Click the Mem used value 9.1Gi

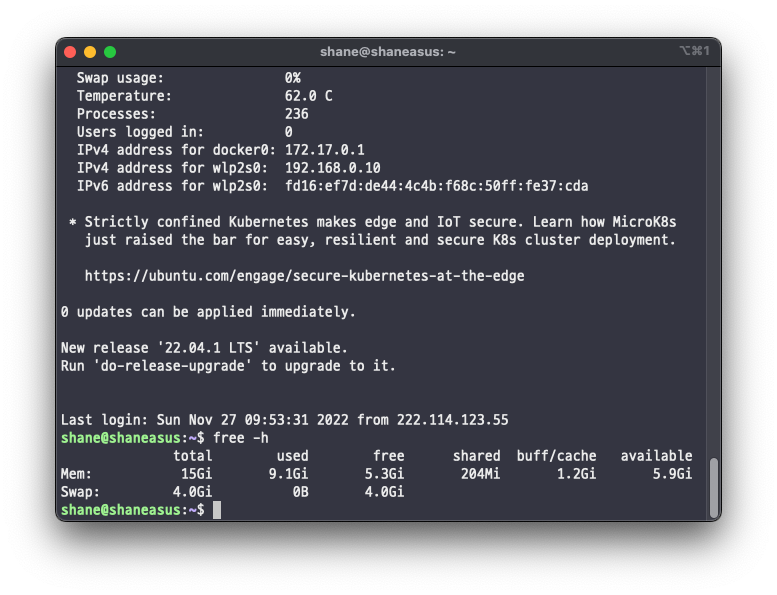[x=288, y=474]
